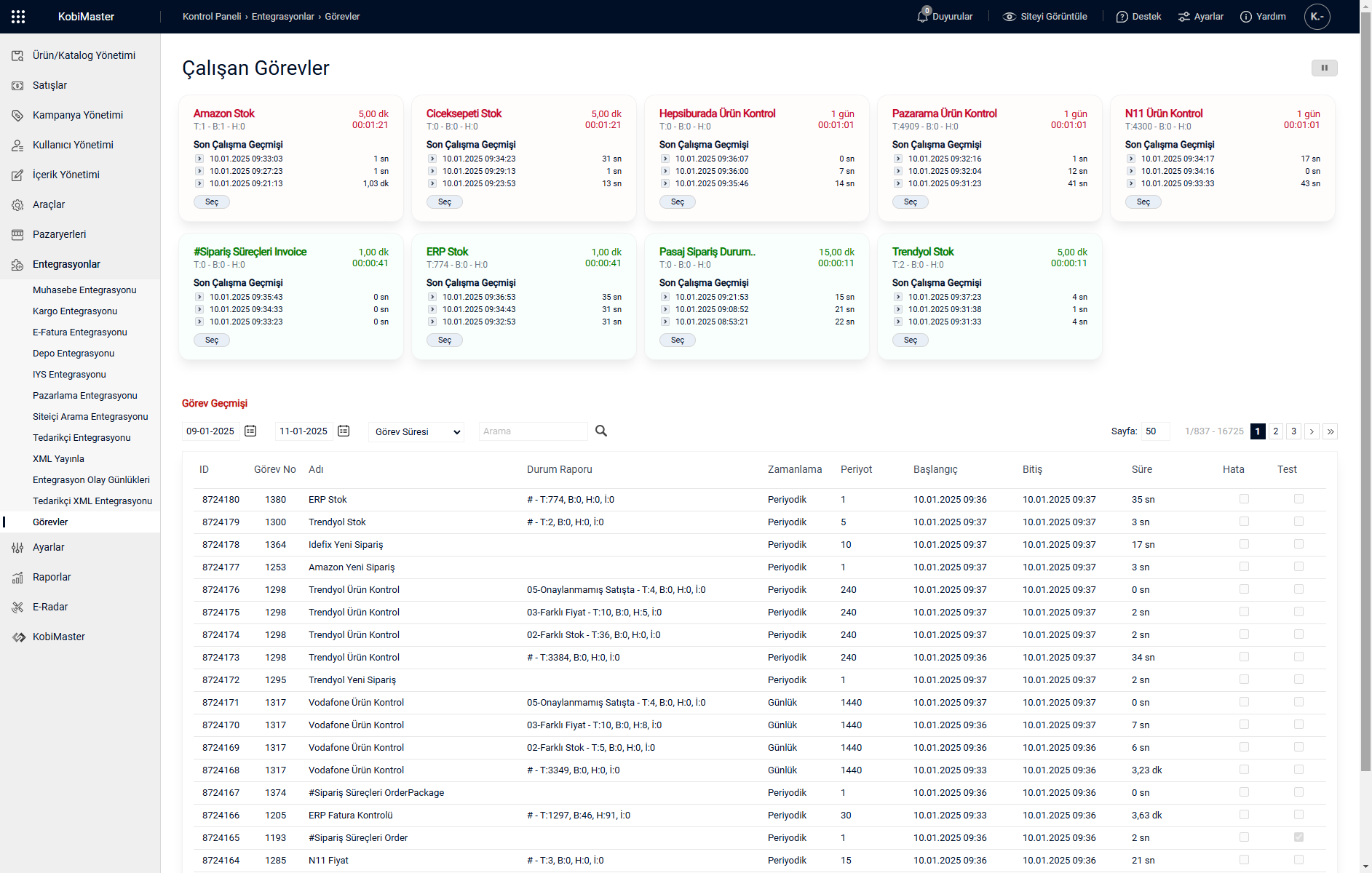Toggle Hata checkbox for Trendyol Stok row
The height and width of the screenshot is (873, 1372).
click(x=1244, y=522)
